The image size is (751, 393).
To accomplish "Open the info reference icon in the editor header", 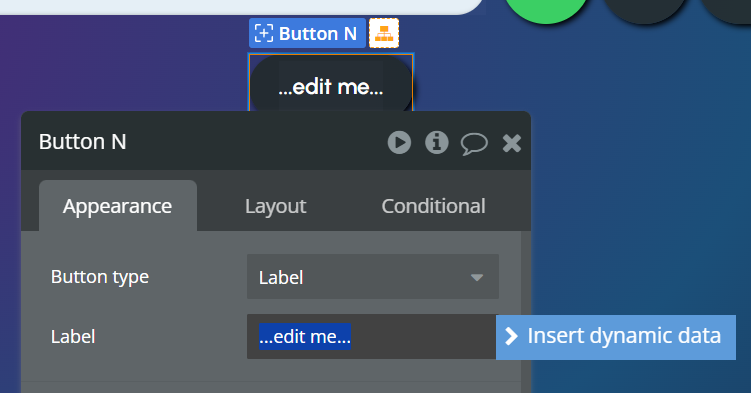I will coord(436,142).
